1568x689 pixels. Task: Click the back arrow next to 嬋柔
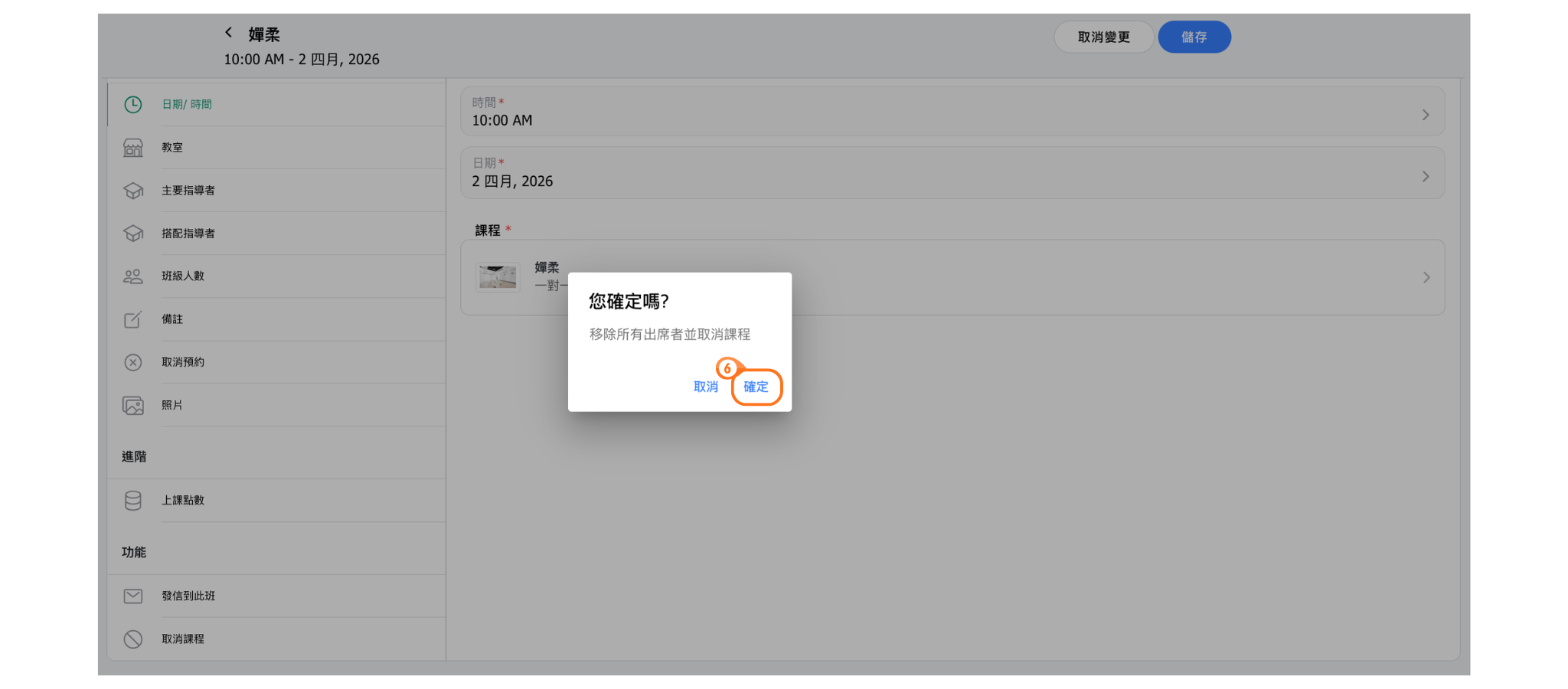(x=228, y=32)
